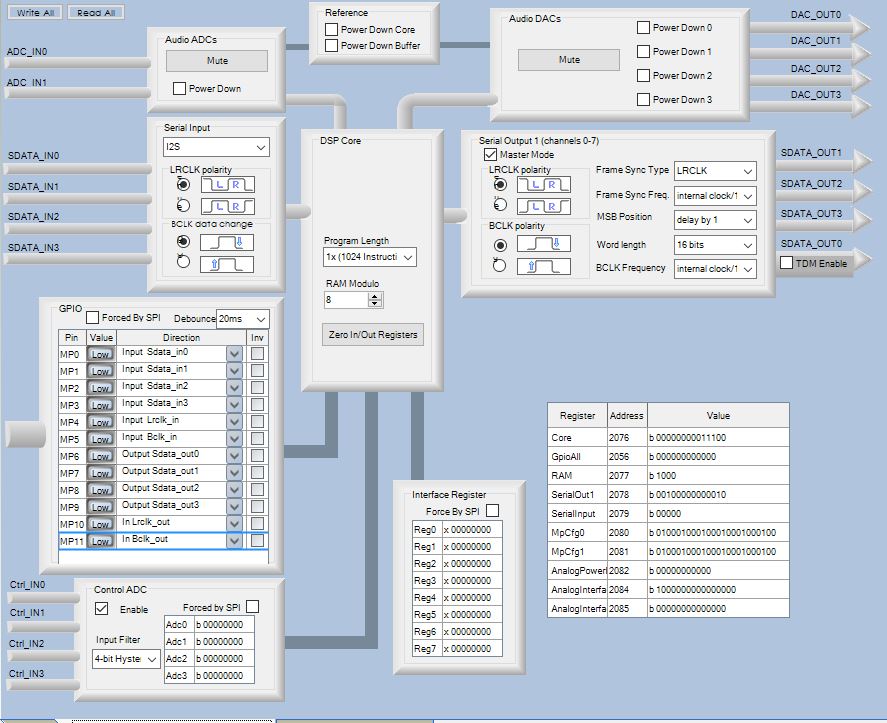Uncheck Master Mode in Serial Output 1
This screenshot has width=887, height=723.
click(490, 155)
